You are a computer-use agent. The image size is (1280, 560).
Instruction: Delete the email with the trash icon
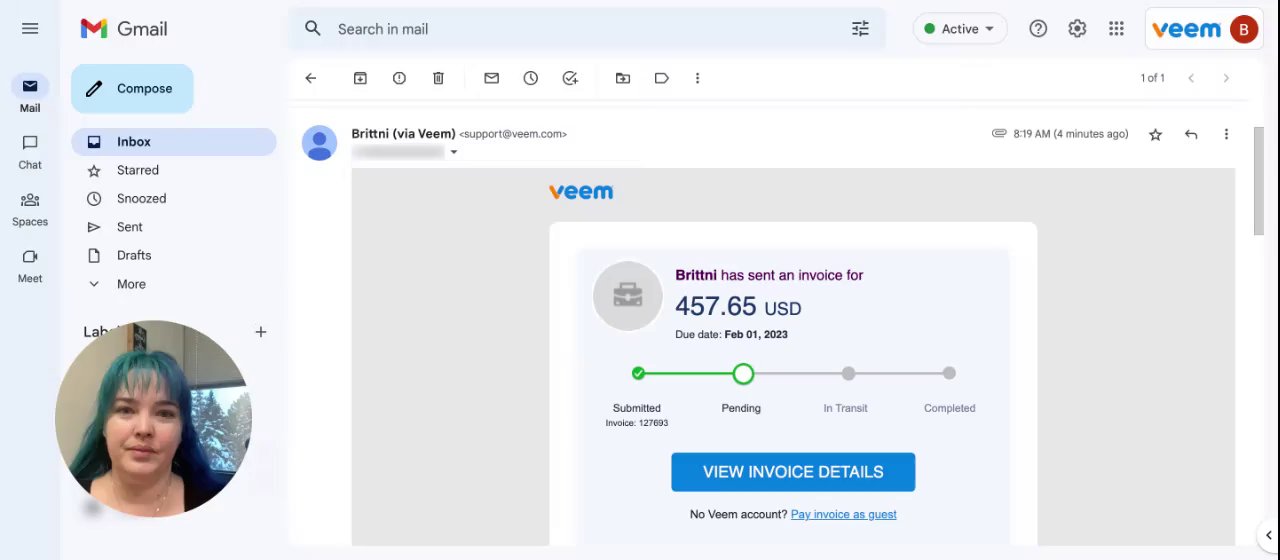(x=438, y=78)
